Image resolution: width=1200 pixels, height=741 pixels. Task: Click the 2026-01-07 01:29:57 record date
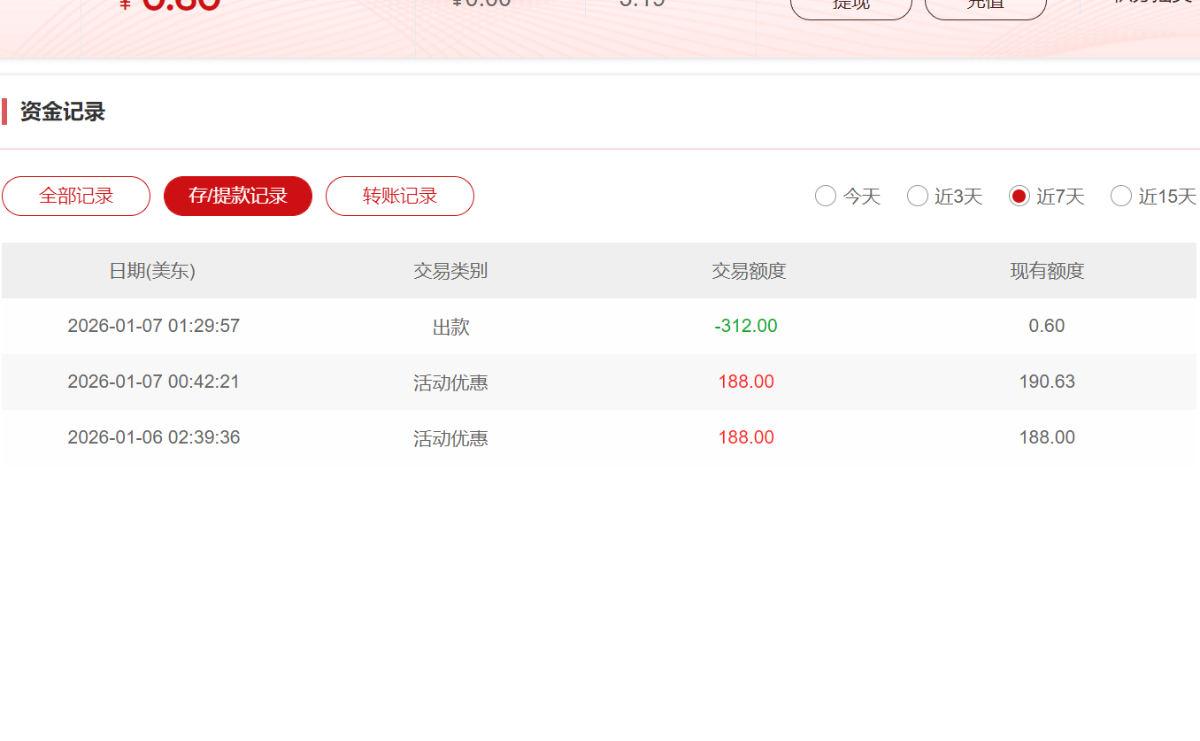[x=153, y=326]
